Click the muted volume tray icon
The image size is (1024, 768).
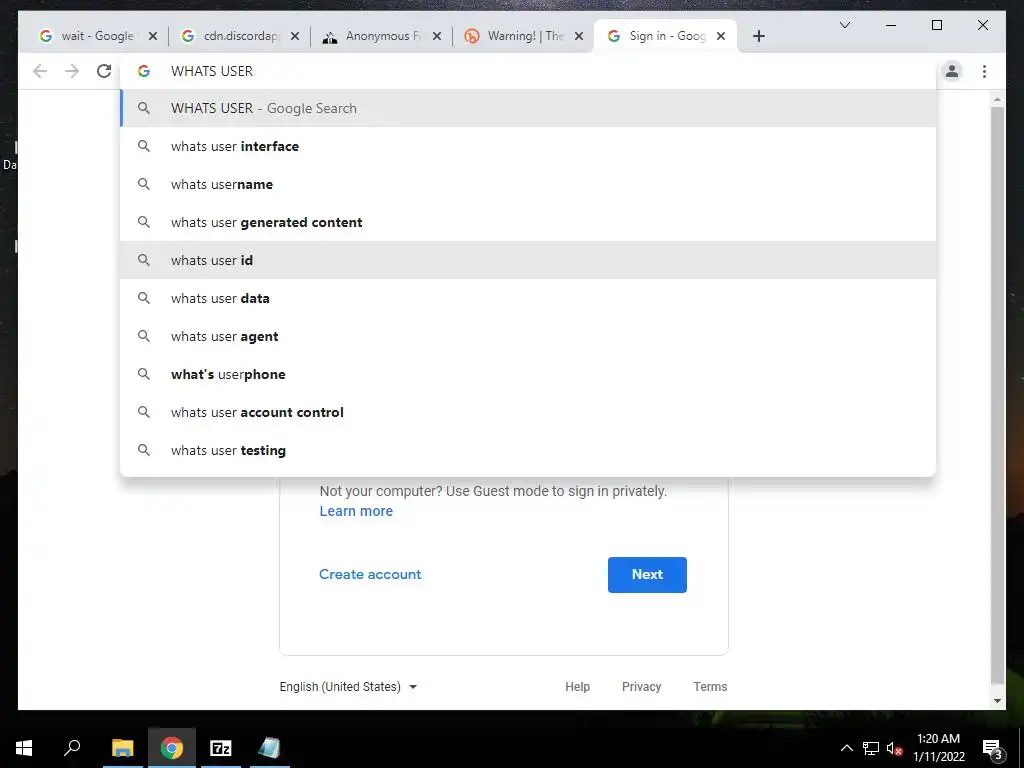[894, 748]
